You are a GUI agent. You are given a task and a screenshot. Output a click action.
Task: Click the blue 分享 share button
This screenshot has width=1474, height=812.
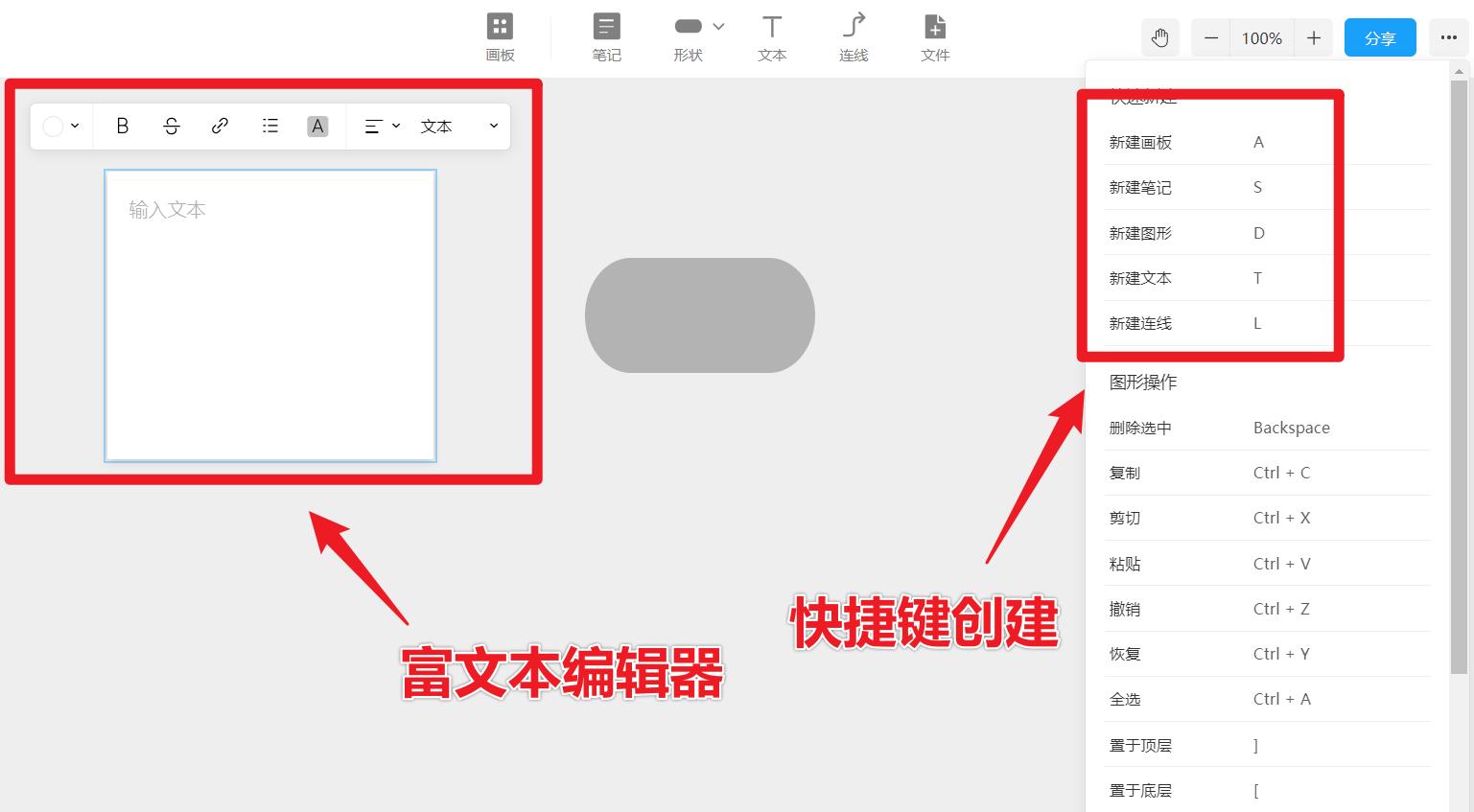1380,37
